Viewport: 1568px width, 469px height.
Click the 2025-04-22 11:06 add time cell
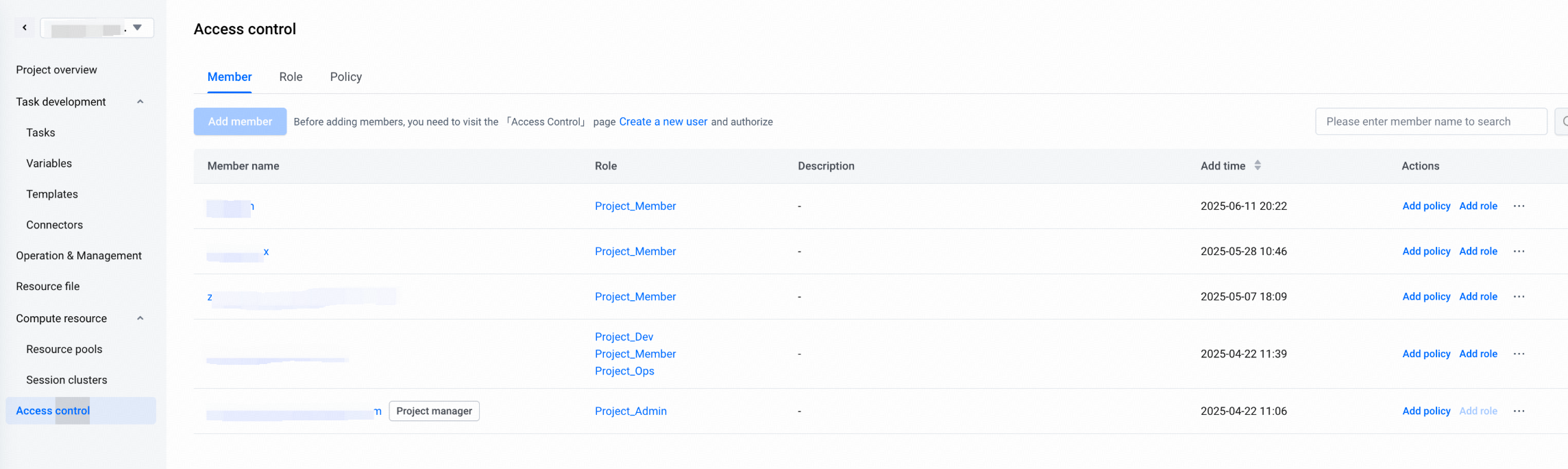[1244, 411]
